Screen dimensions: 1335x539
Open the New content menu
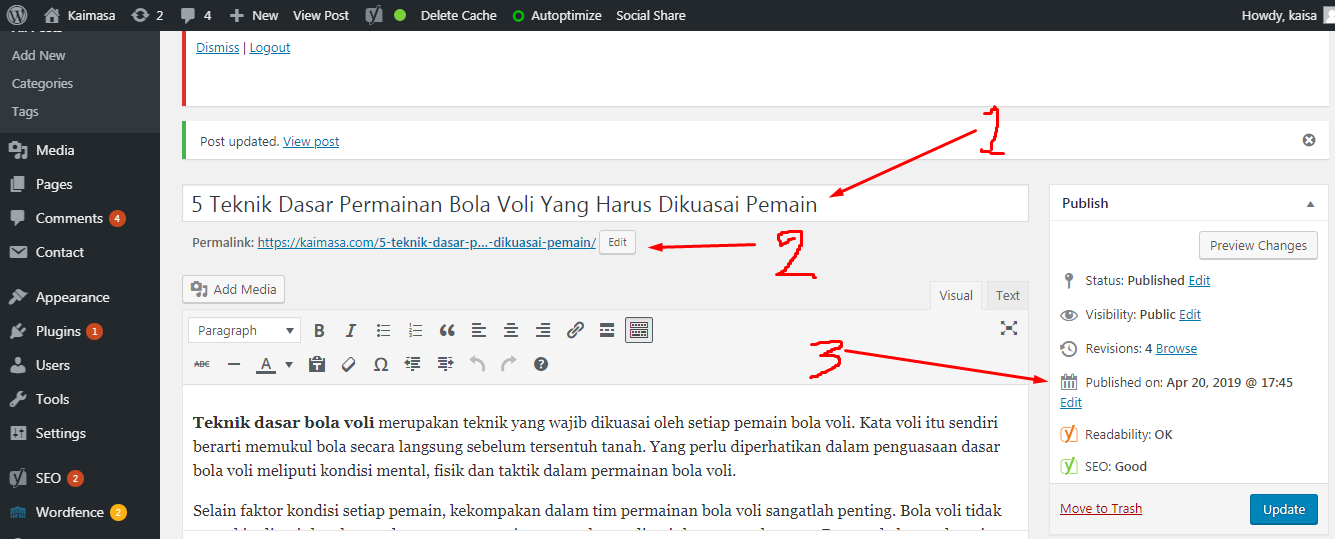(254, 15)
